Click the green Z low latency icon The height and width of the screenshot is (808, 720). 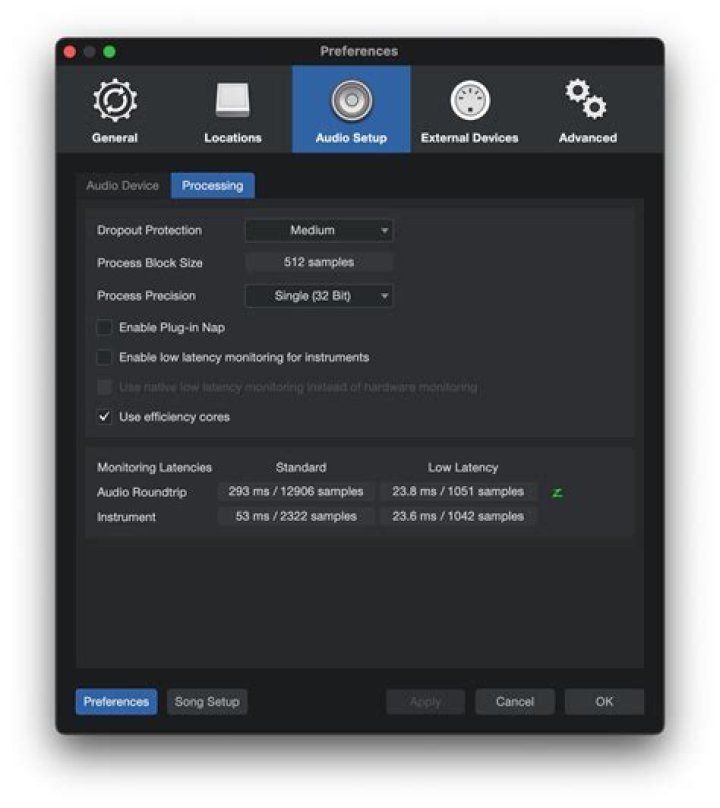[x=557, y=493]
